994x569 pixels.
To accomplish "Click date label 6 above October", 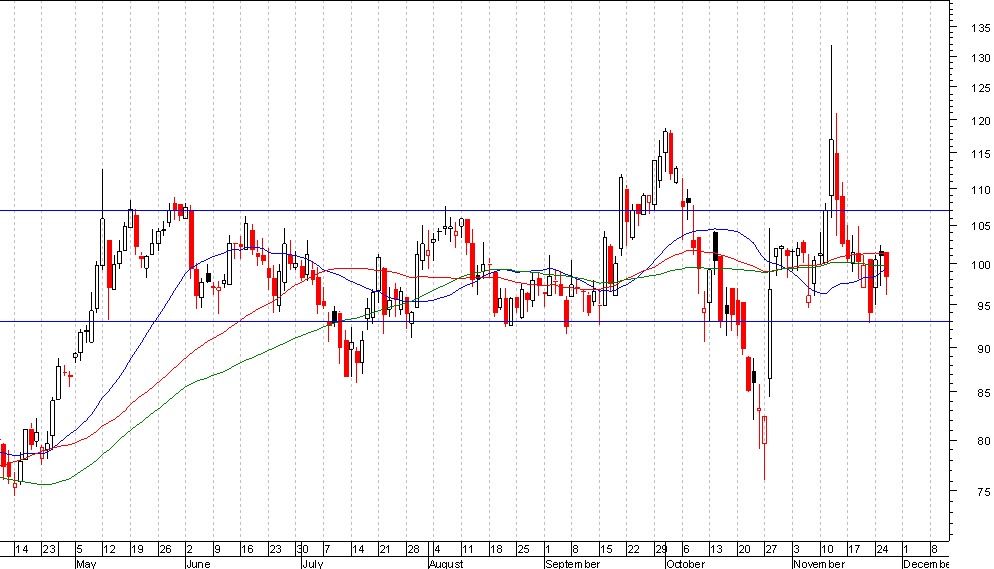I will tap(686, 549).
